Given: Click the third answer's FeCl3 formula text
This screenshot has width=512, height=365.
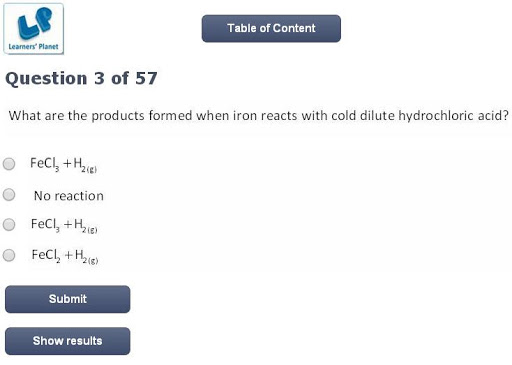Looking at the screenshot, I should tap(45, 225).
